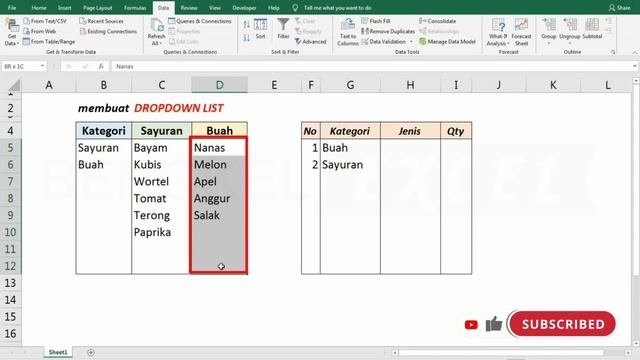
Task: Click the Share button
Action: point(620,8)
